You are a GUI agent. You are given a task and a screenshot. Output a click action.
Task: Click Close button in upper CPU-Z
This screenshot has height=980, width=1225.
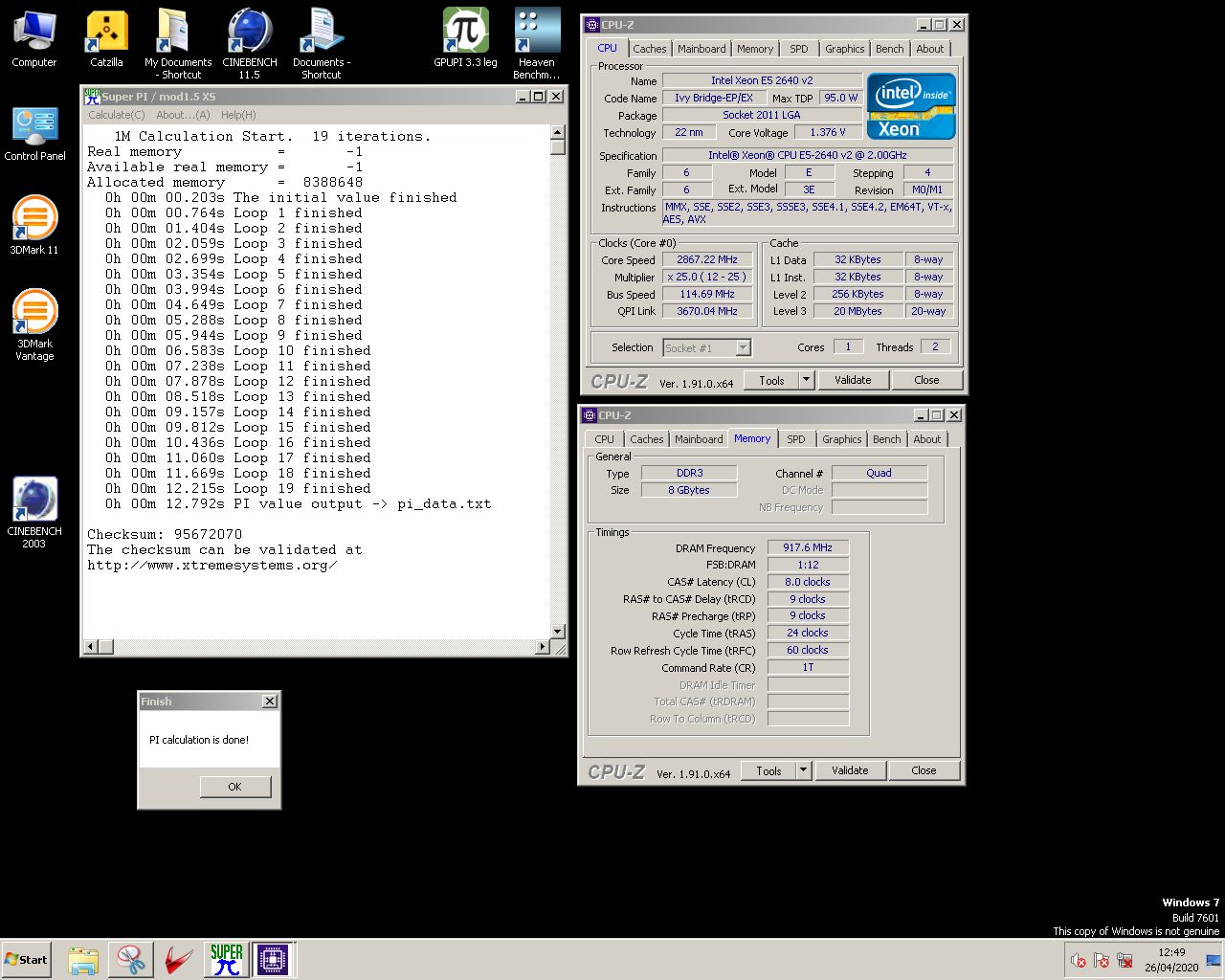pyautogui.click(x=926, y=380)
